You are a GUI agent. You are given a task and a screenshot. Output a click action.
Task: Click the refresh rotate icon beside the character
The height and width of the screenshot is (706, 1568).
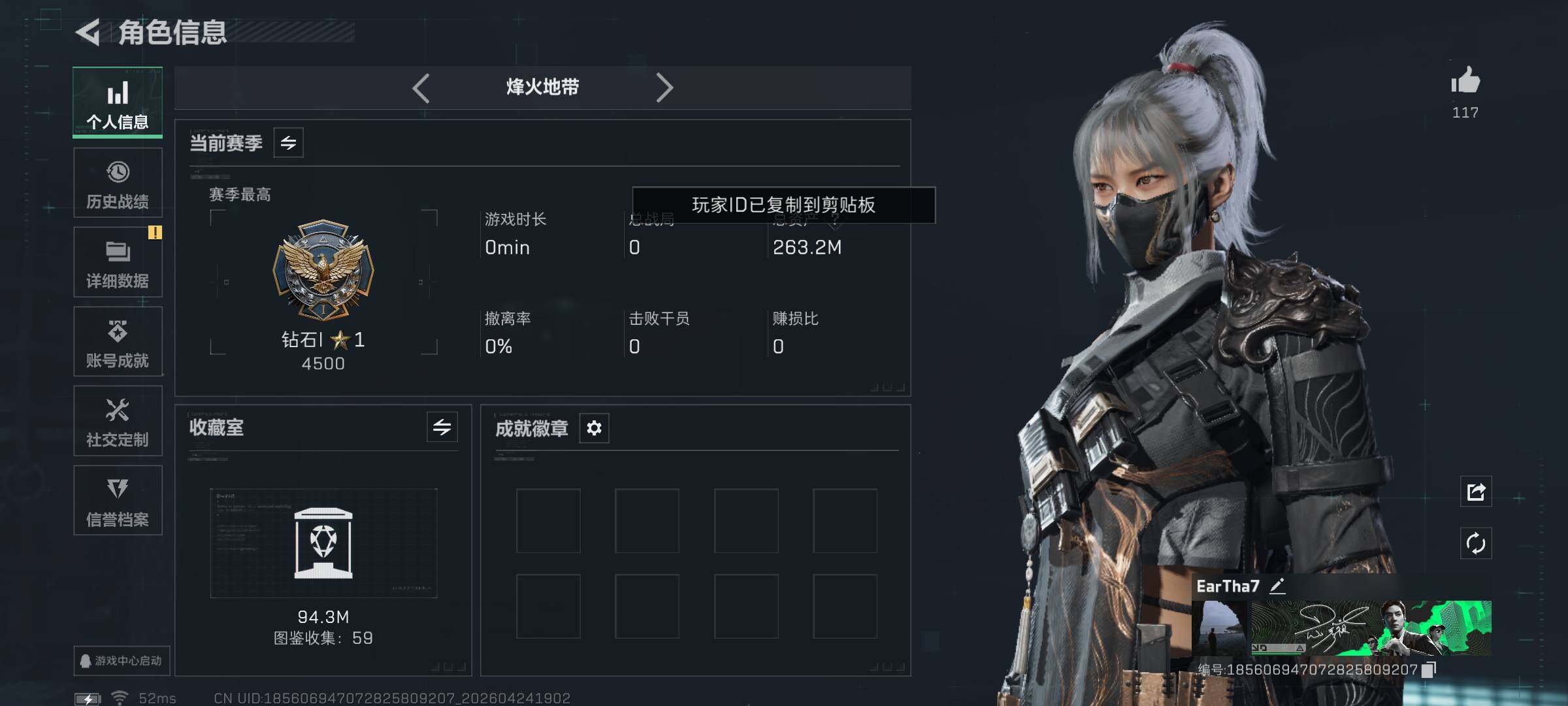[x=1476, y=543]
